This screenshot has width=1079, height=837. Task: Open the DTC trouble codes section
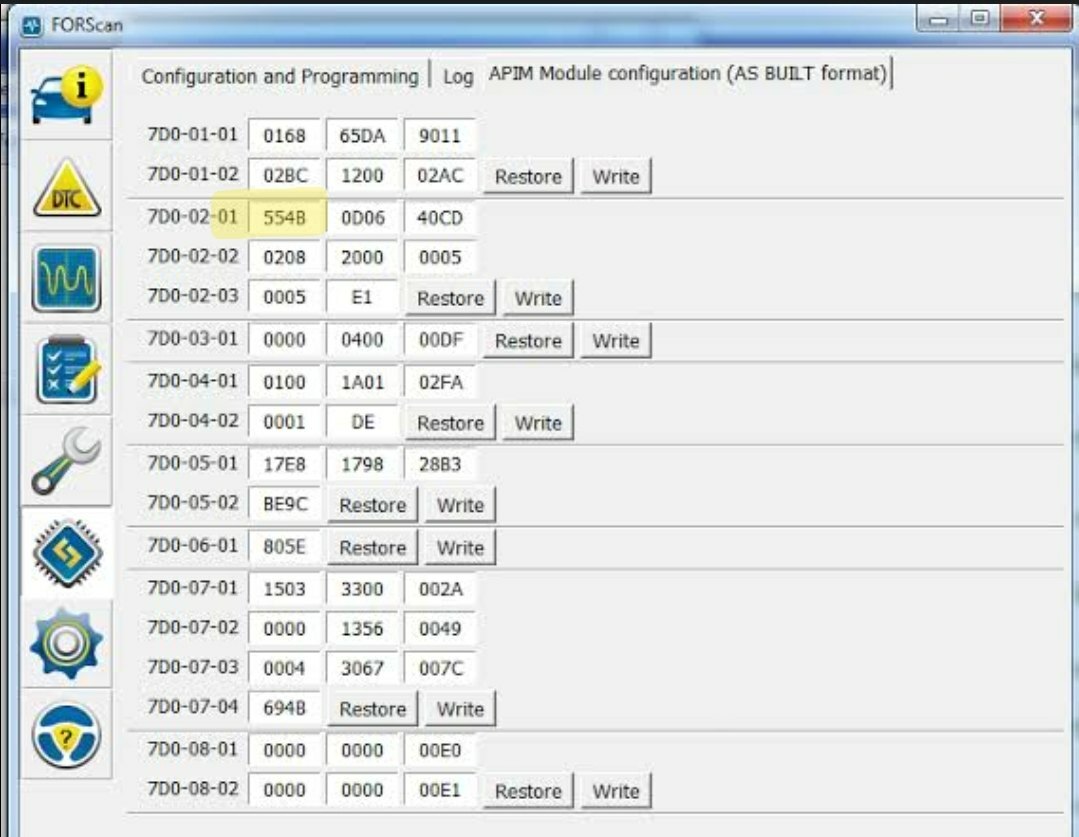coord(67,187)
